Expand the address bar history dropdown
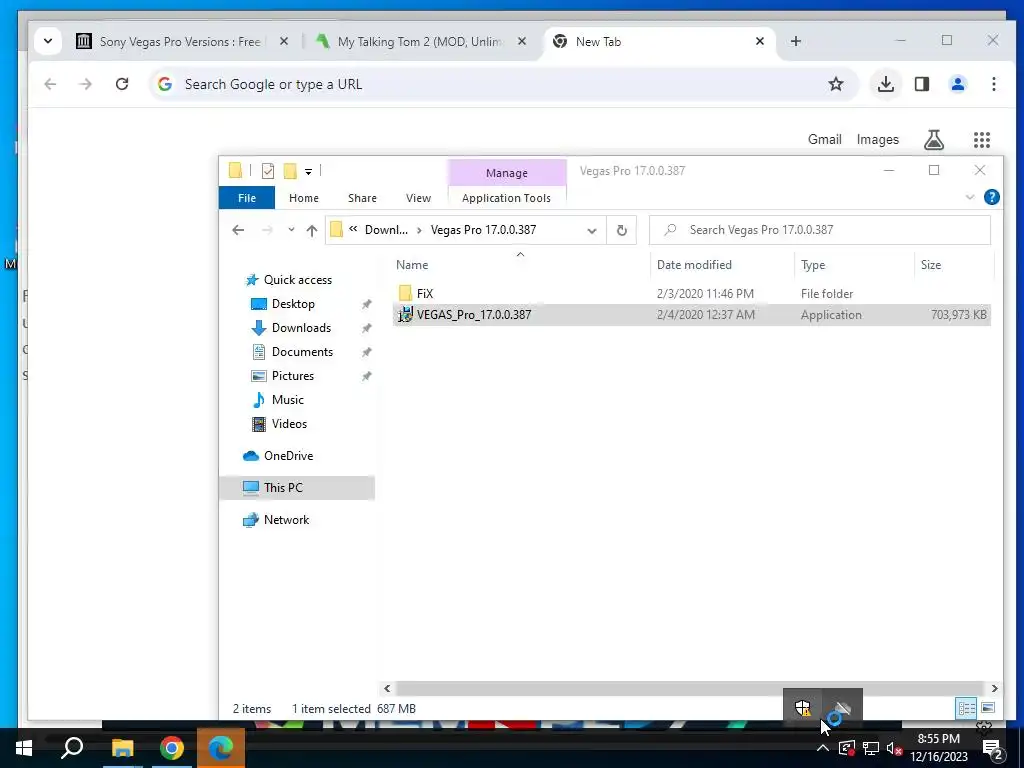1024x768 pixels. tap(592, 231)
